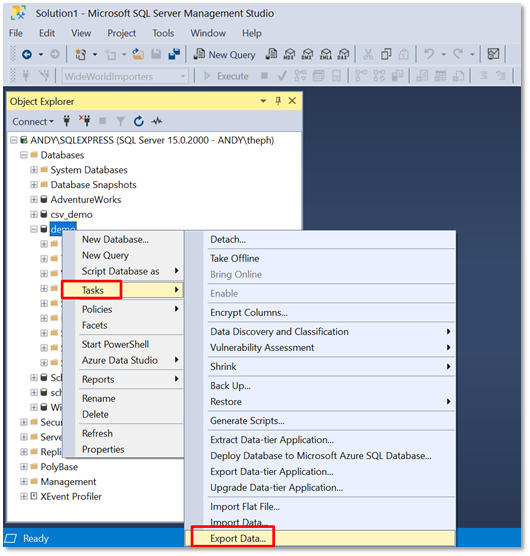Viewport: 530px width, 556px height.
Task: Click the Copy icon in toolbar
Action: point(386,54)
